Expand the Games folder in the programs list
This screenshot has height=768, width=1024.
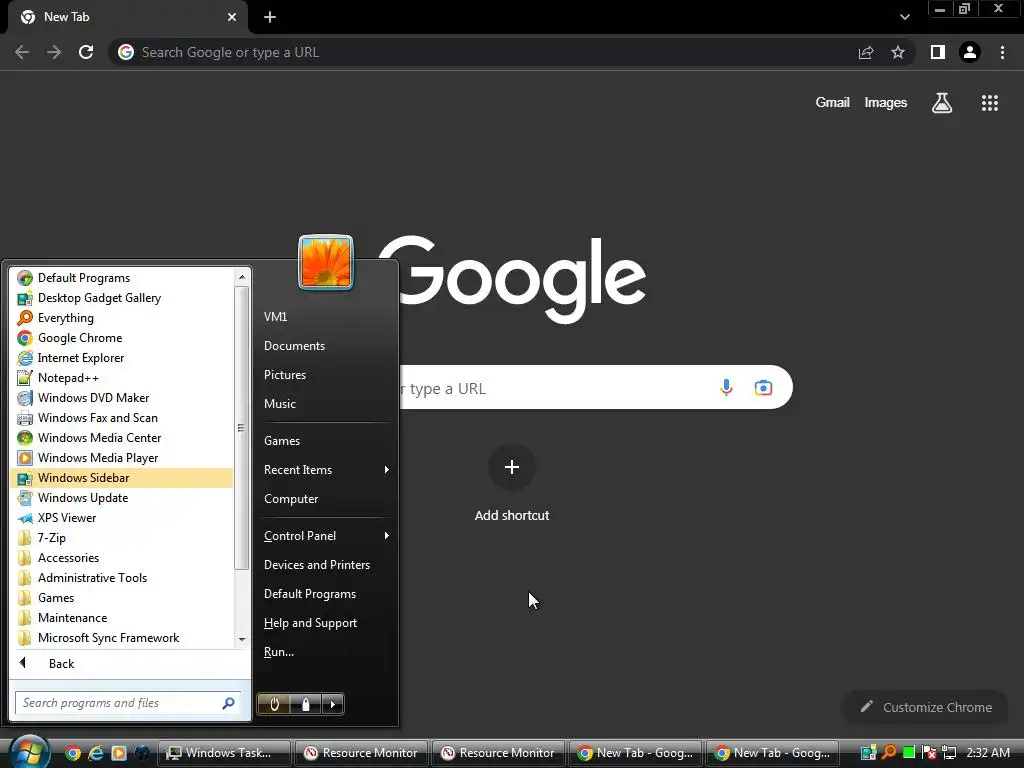(122, 598)
